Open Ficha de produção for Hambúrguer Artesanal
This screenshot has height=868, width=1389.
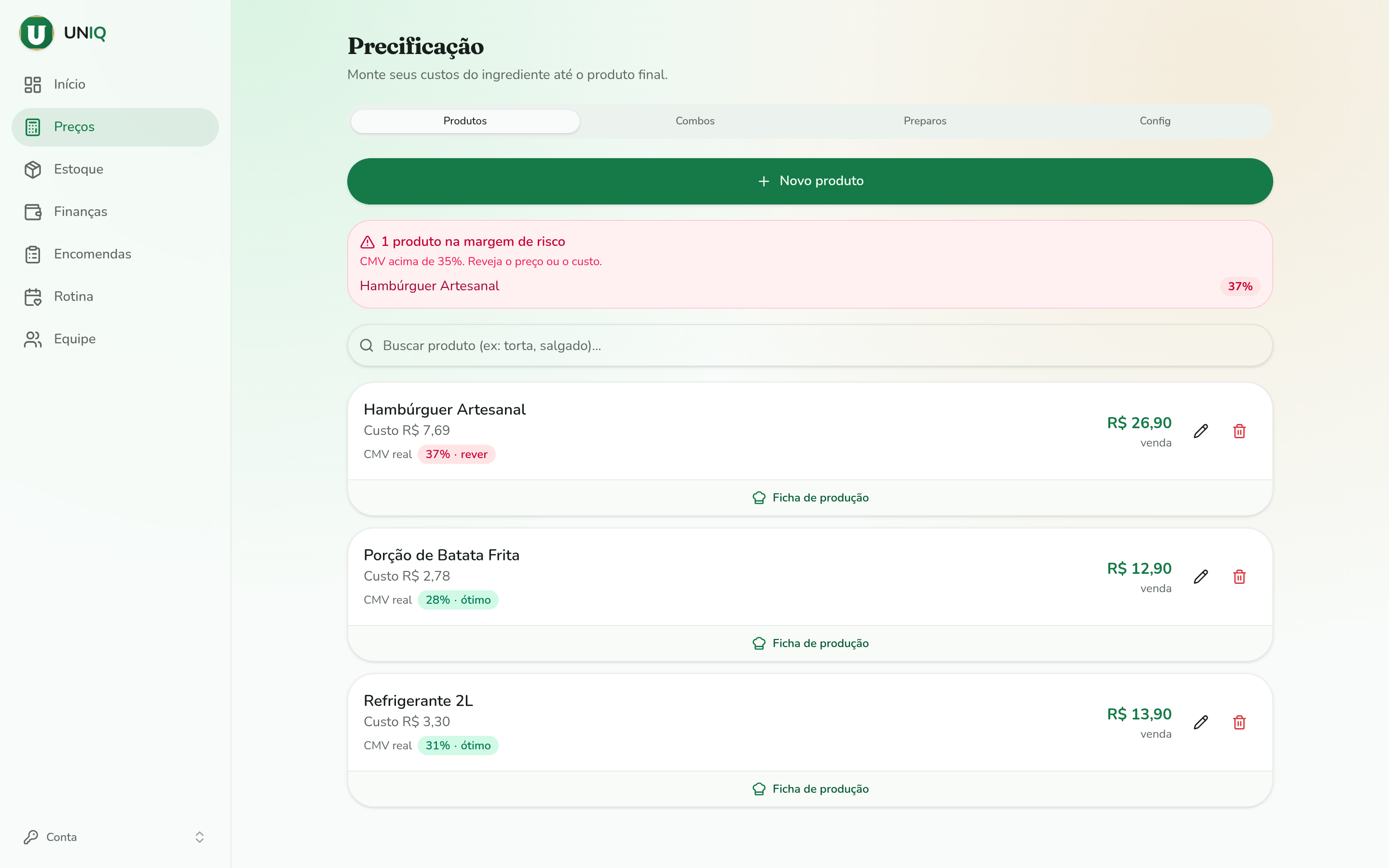[810, 498]
